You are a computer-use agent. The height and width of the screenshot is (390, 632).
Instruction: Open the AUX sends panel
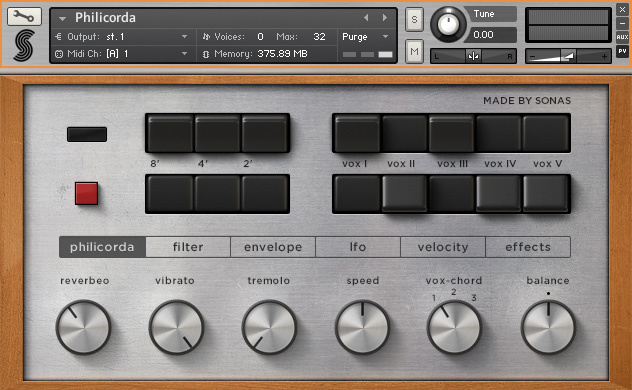(x=622, y=37)
